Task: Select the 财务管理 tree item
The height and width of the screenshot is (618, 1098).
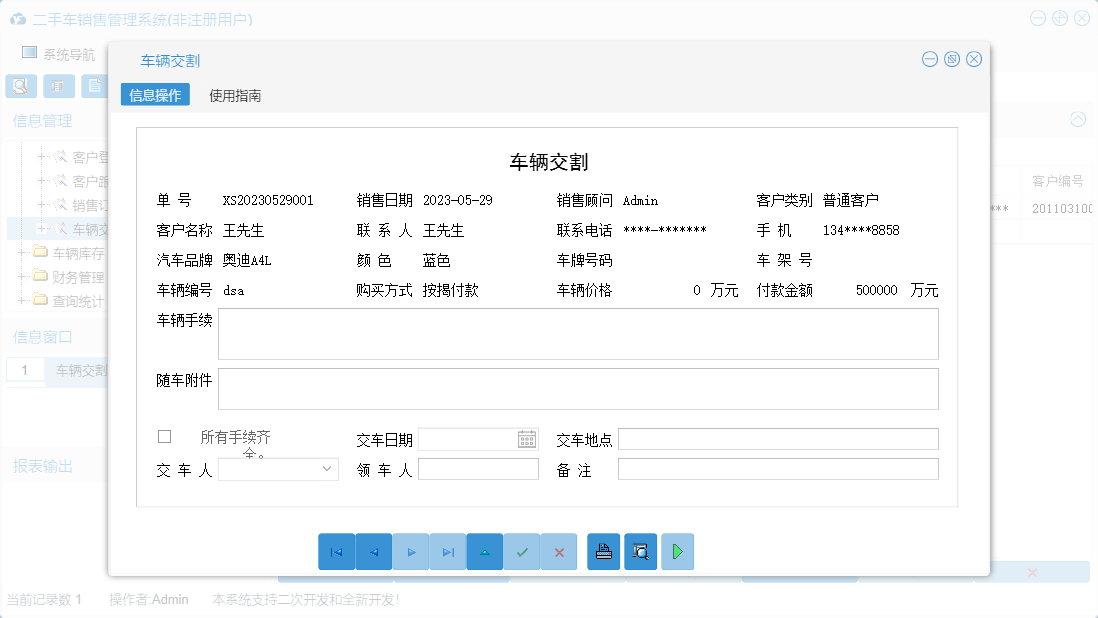Action: click(76, 276)
